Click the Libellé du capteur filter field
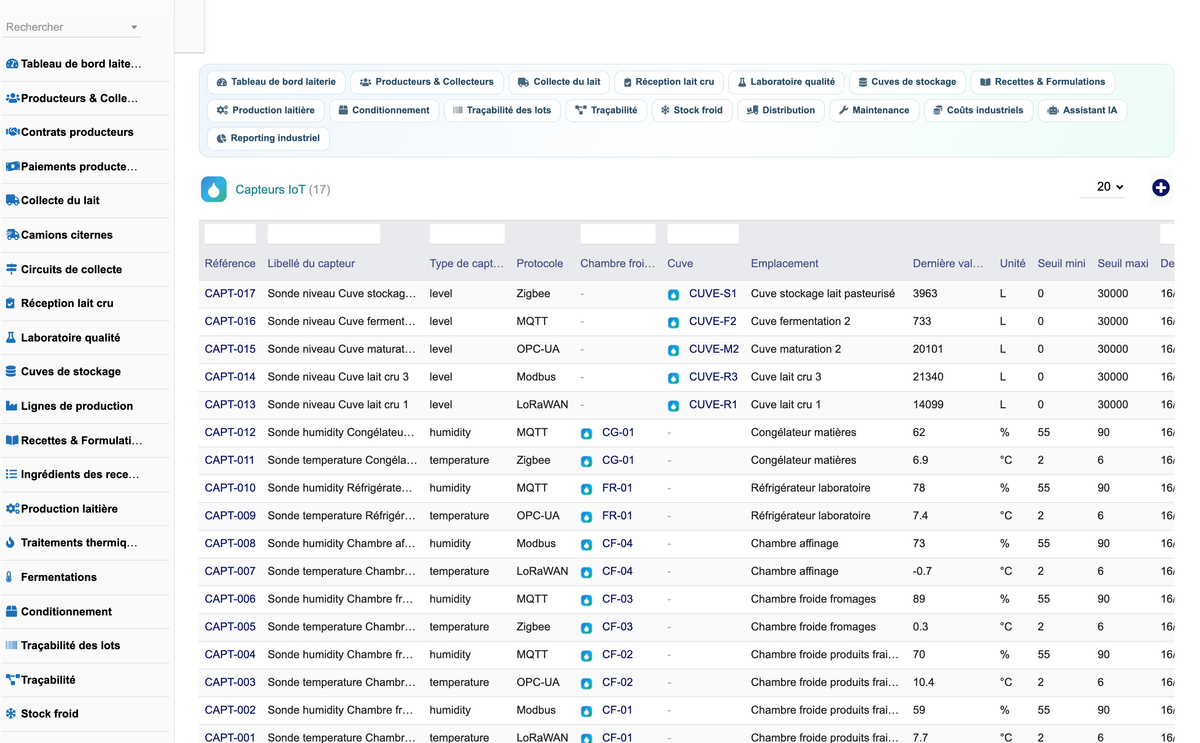Image resolution: width=1200 pixels, height=743 pixels. pos(324,234)
